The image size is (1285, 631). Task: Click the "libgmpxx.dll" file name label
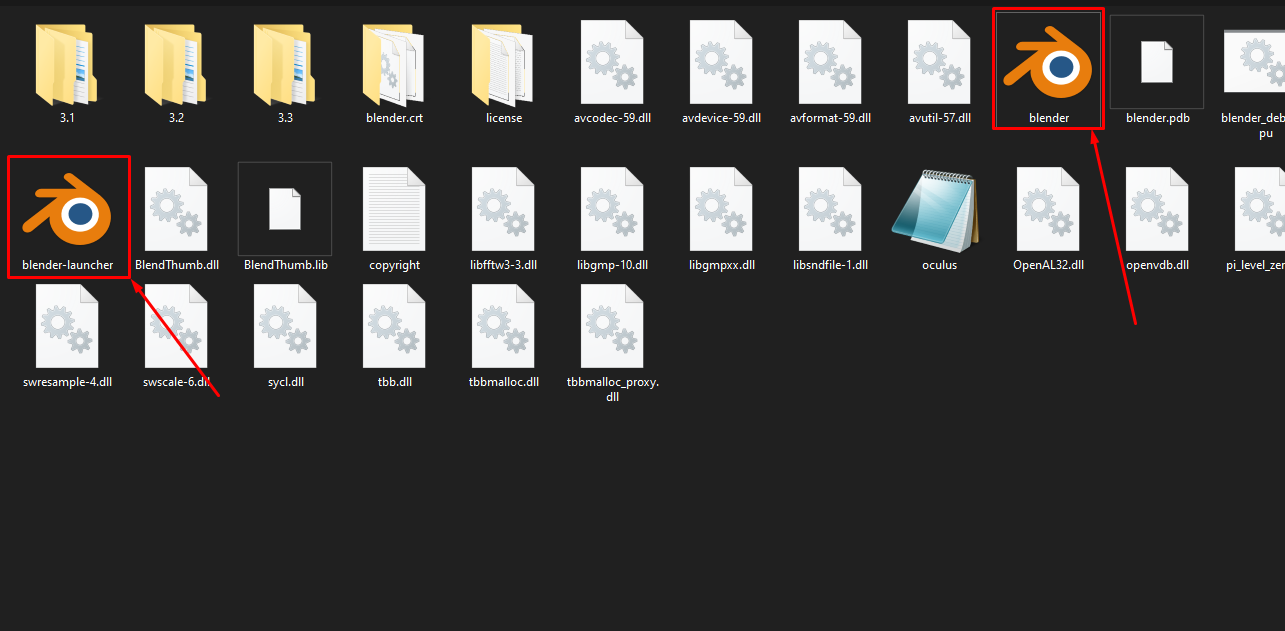(x=721, y=265)
